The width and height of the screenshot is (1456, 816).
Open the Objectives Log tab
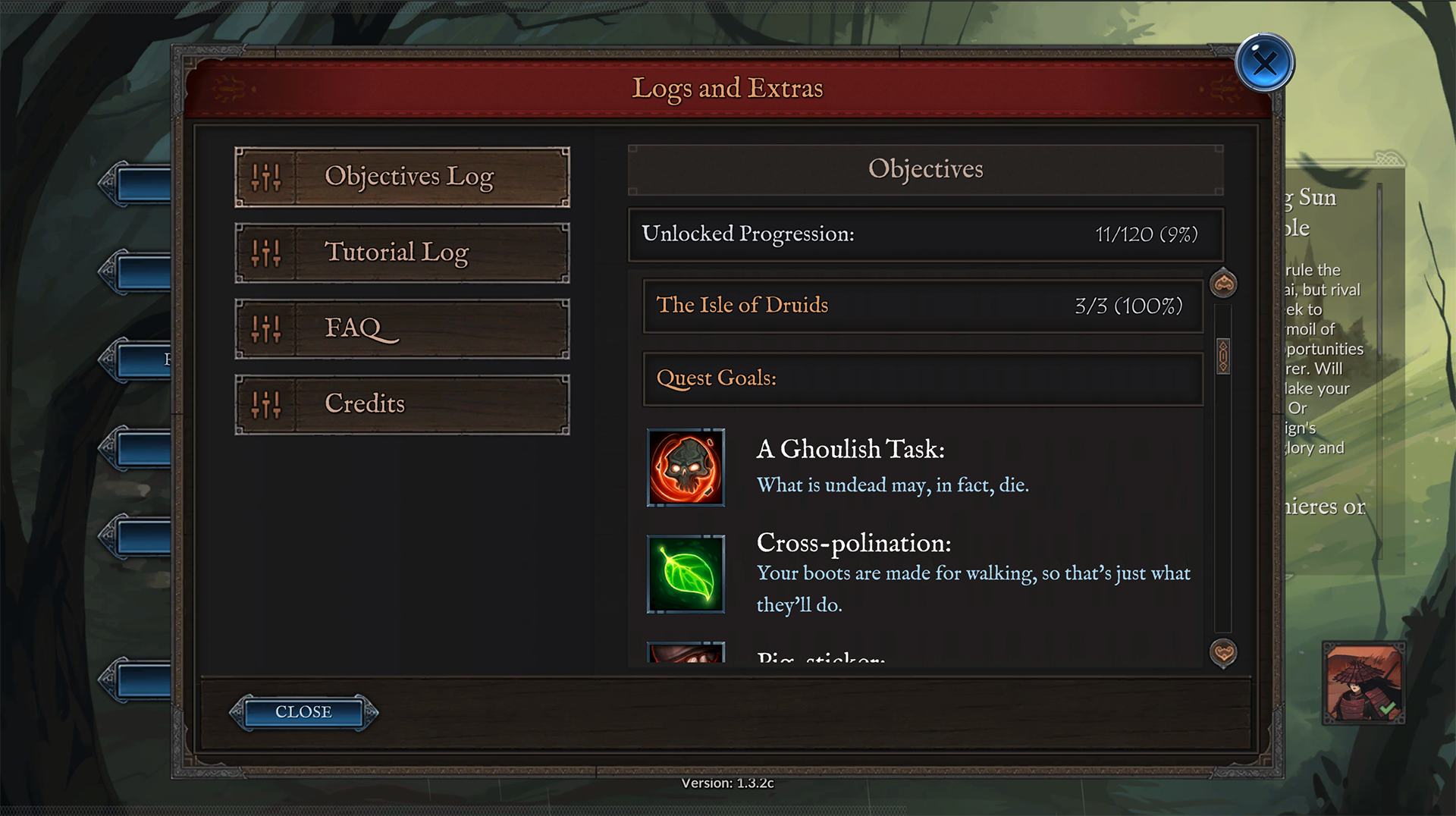(402, 177)
